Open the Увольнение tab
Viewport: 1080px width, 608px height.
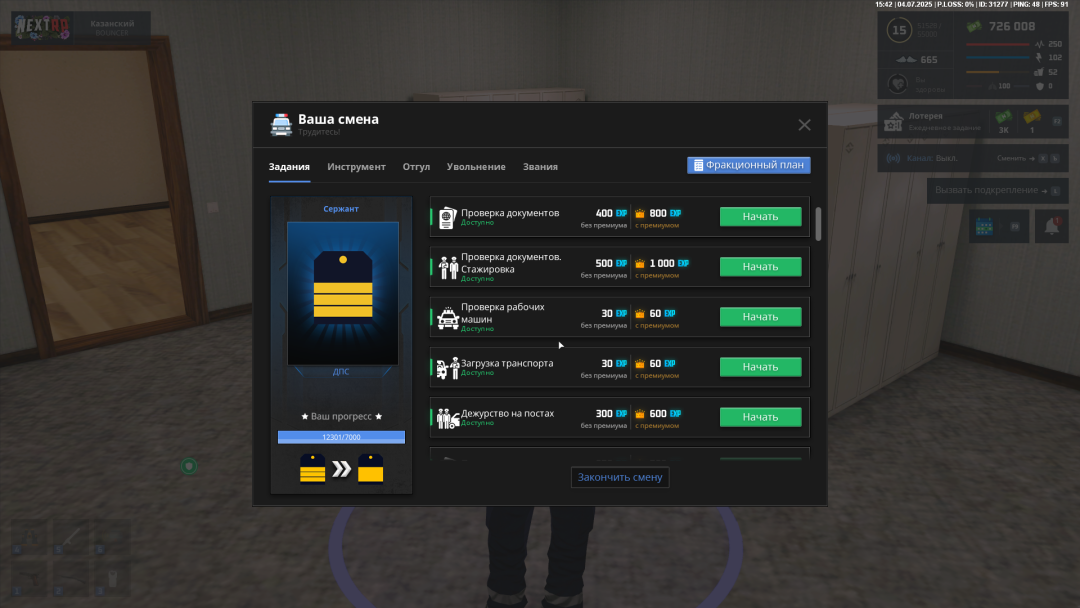pos(476,167)
